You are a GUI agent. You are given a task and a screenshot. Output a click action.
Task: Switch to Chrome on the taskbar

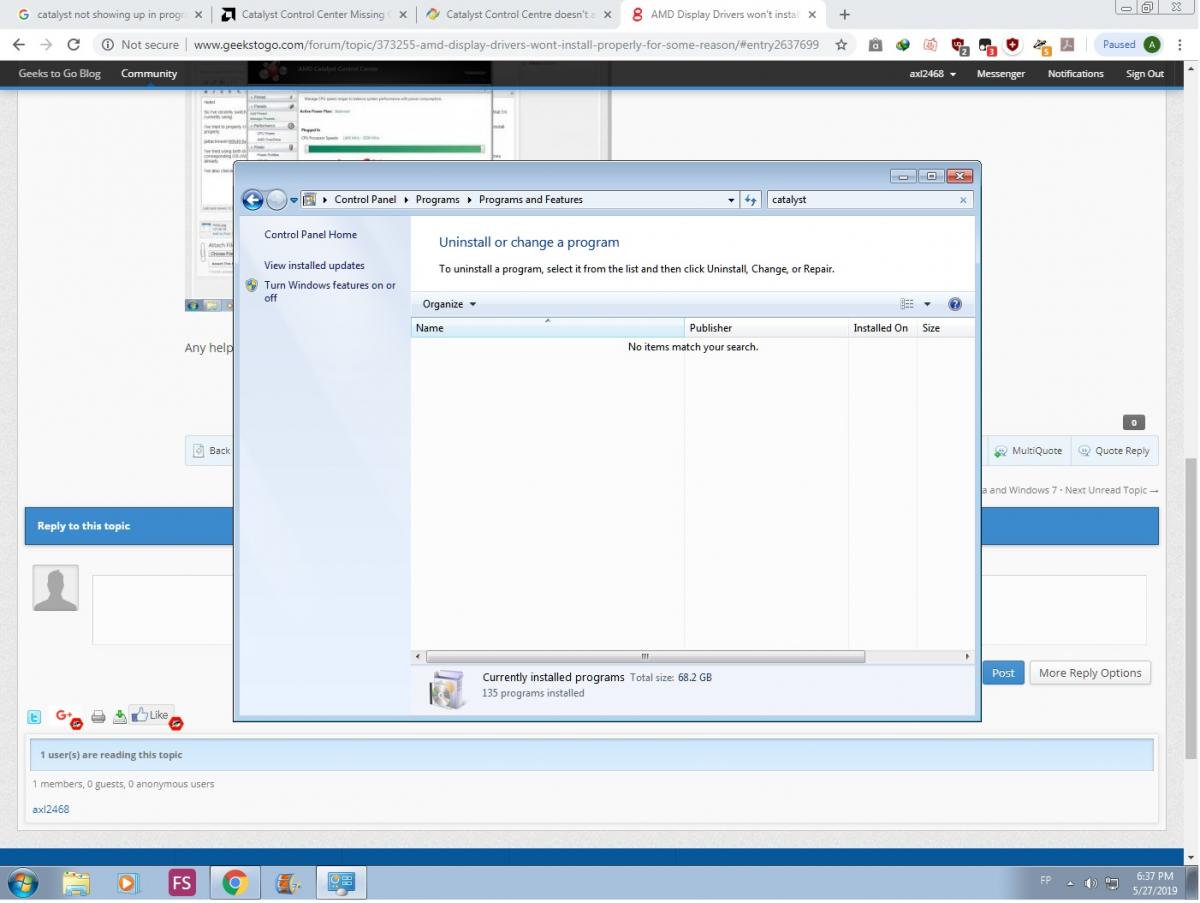[235, 883]
